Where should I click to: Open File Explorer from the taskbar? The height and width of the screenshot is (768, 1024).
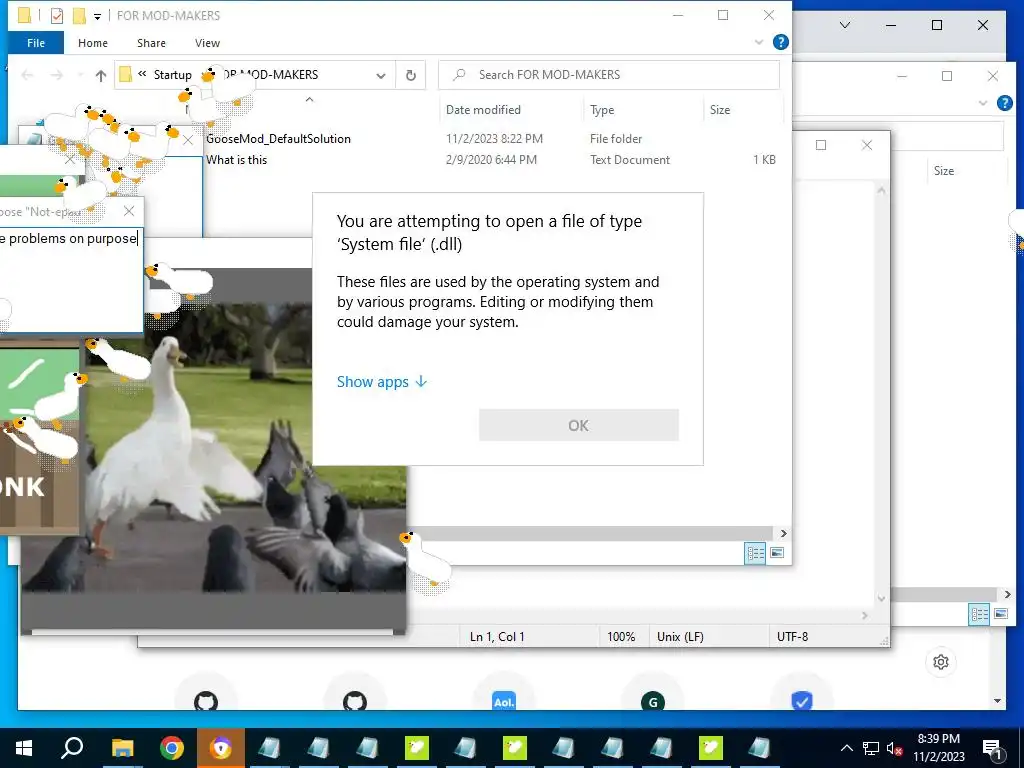point(122,748)
